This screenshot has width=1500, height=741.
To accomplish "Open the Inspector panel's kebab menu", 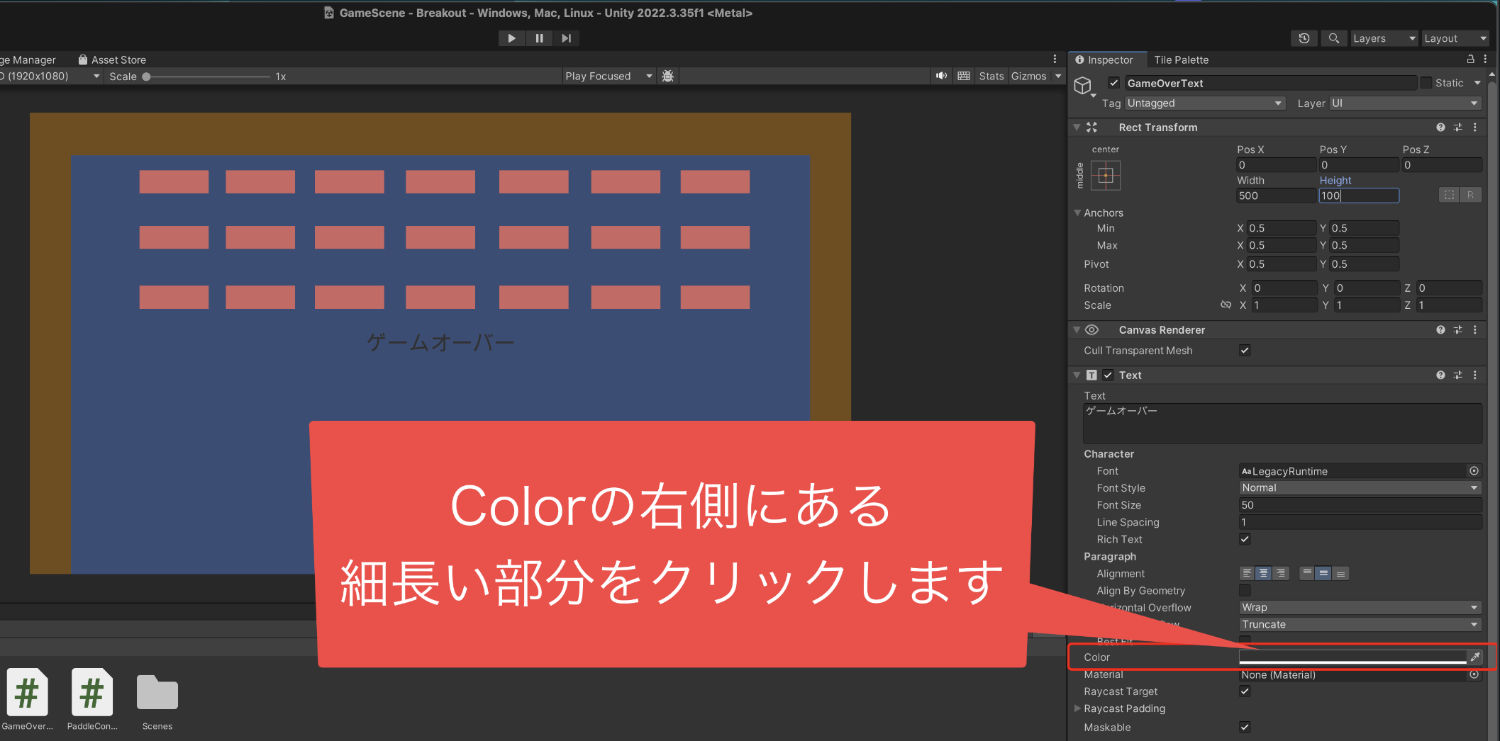I will pyautogui.click(x=1486, y=60).
